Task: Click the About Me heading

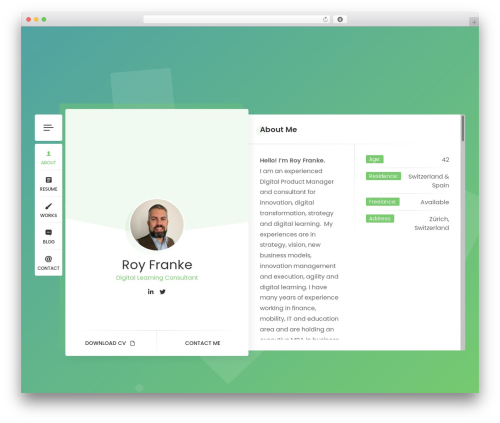Action: pos(278,130)
